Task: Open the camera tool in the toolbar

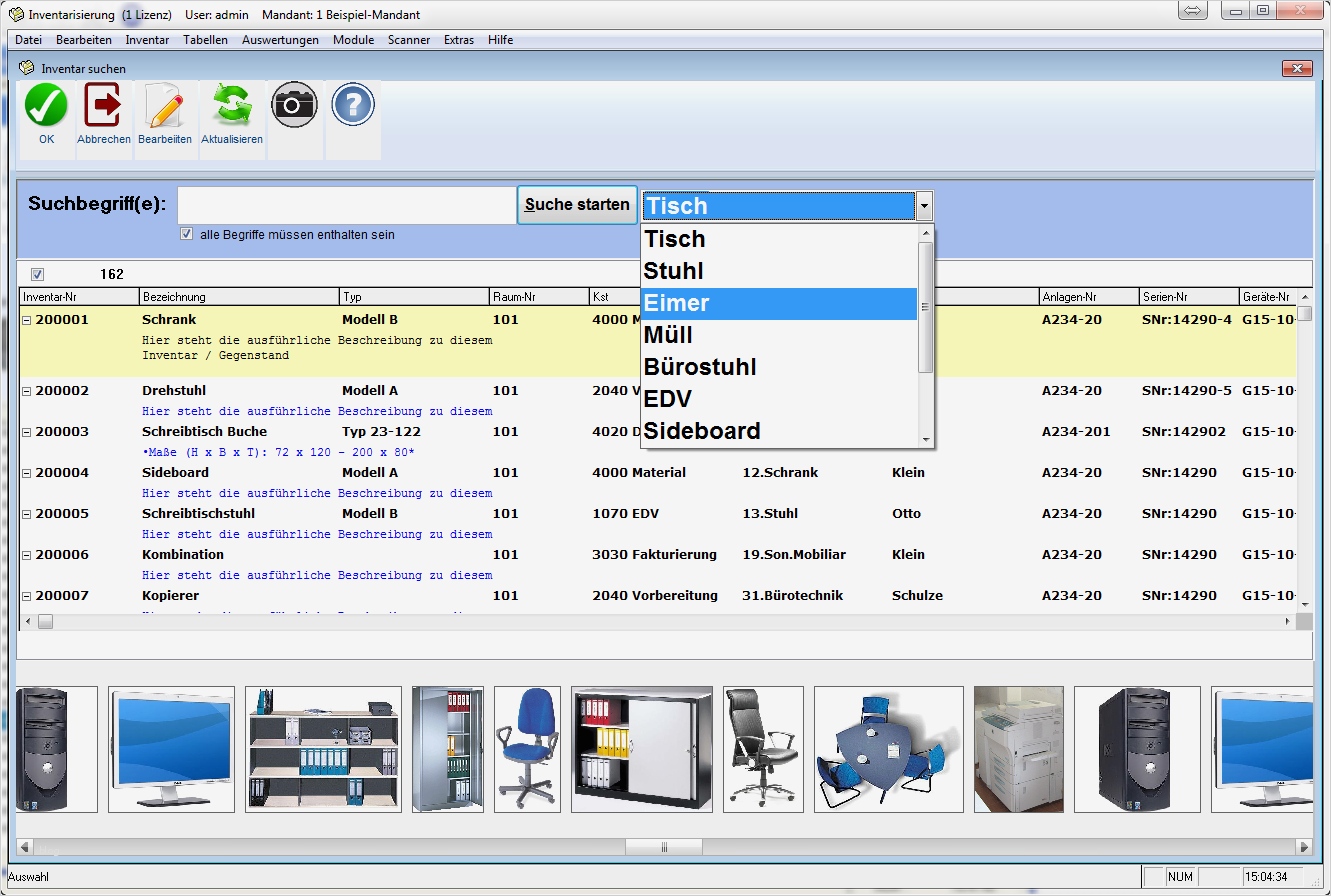Action: pos(294,103)
